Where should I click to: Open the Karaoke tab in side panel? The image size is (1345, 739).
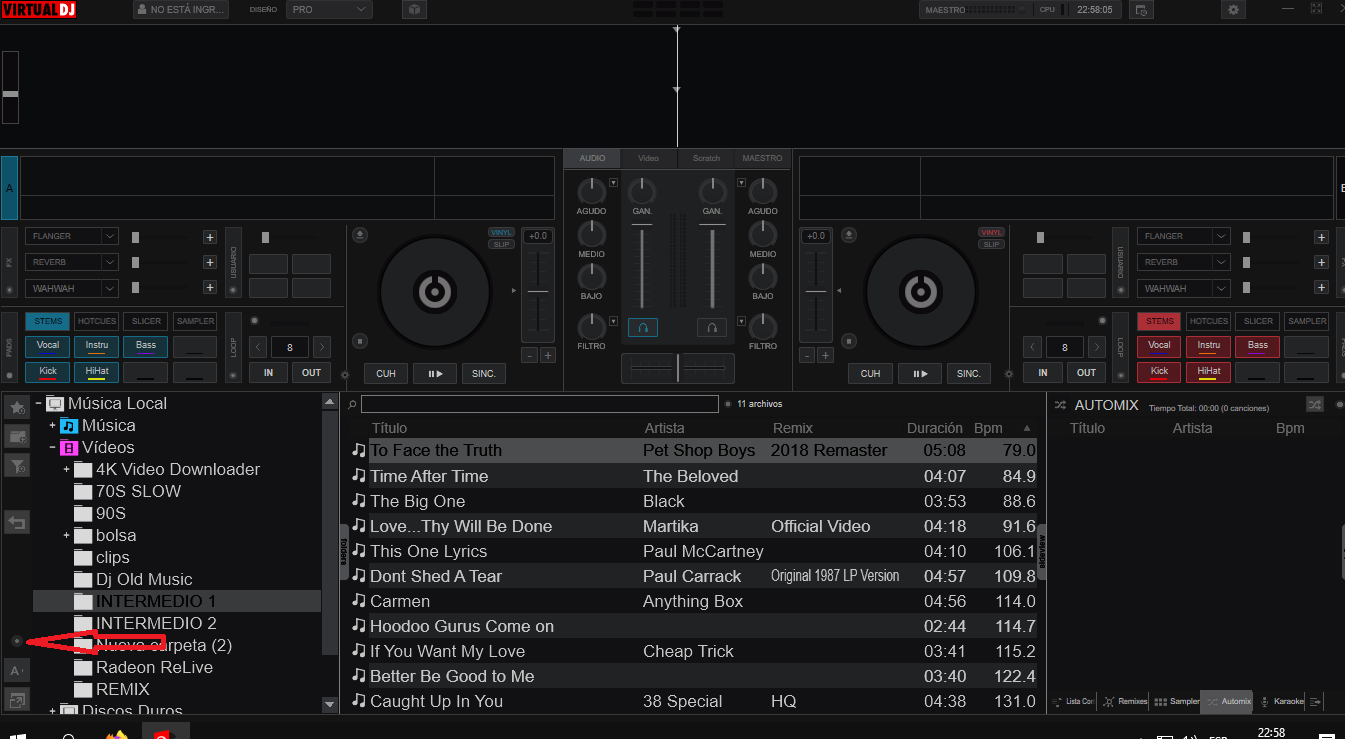pos(1281,701)
